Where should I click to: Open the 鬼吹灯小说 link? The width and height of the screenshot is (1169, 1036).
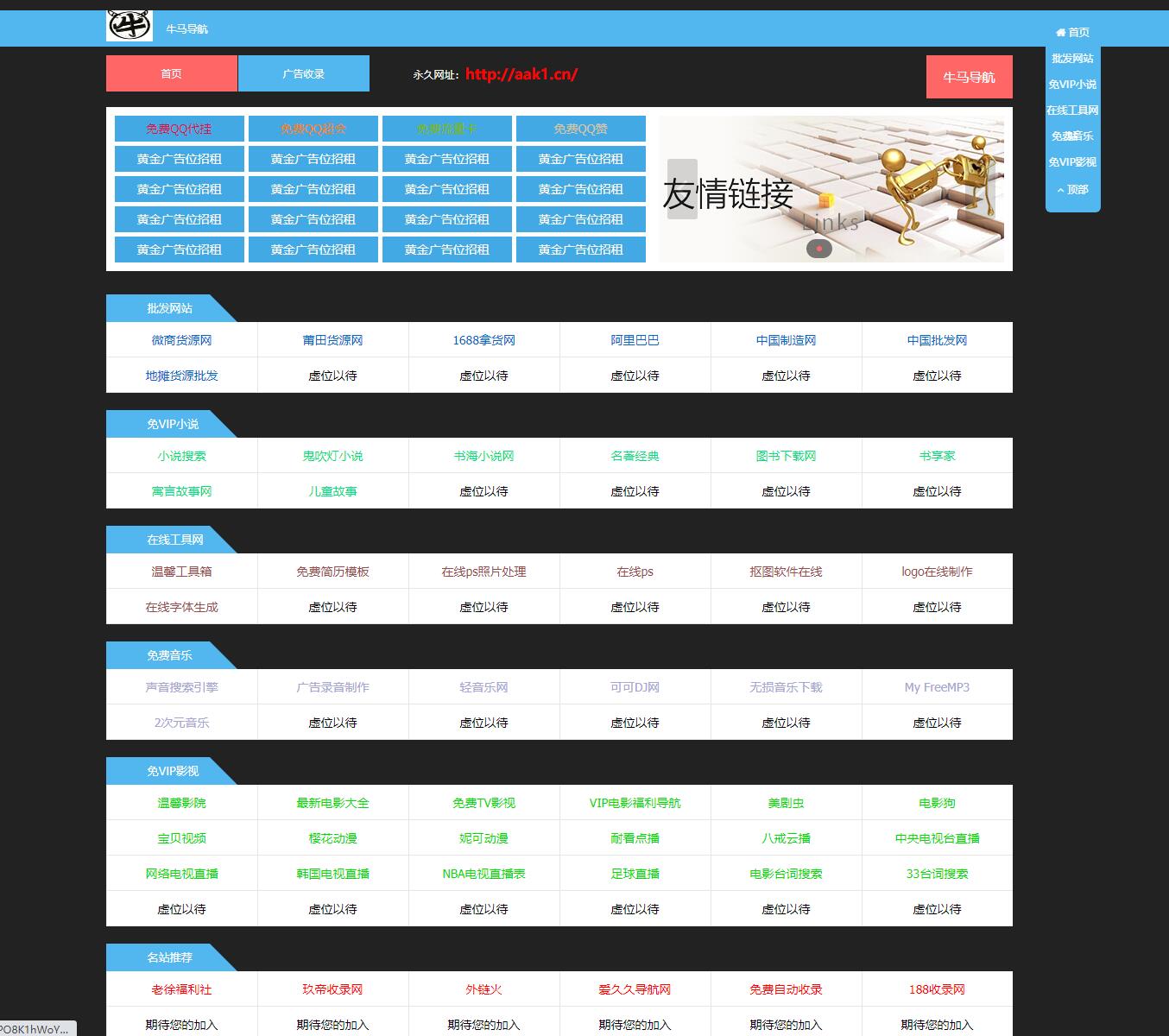pos(332,456)
